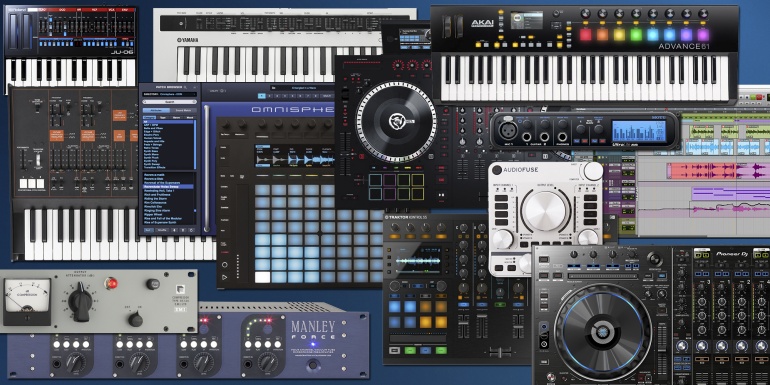Toggle the bright white pad on the Push grid
The width and height of the screenshot is (770, 385).
262,276
